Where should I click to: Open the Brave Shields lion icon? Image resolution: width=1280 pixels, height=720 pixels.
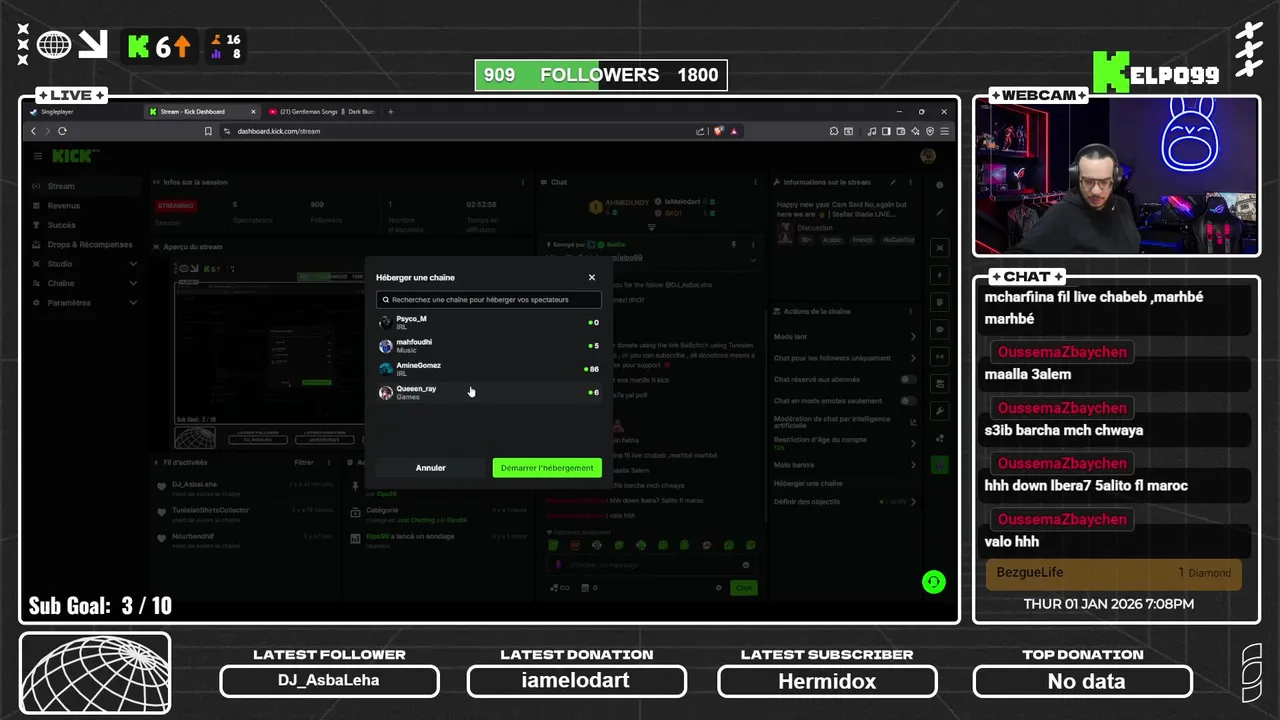coord(718,131)
